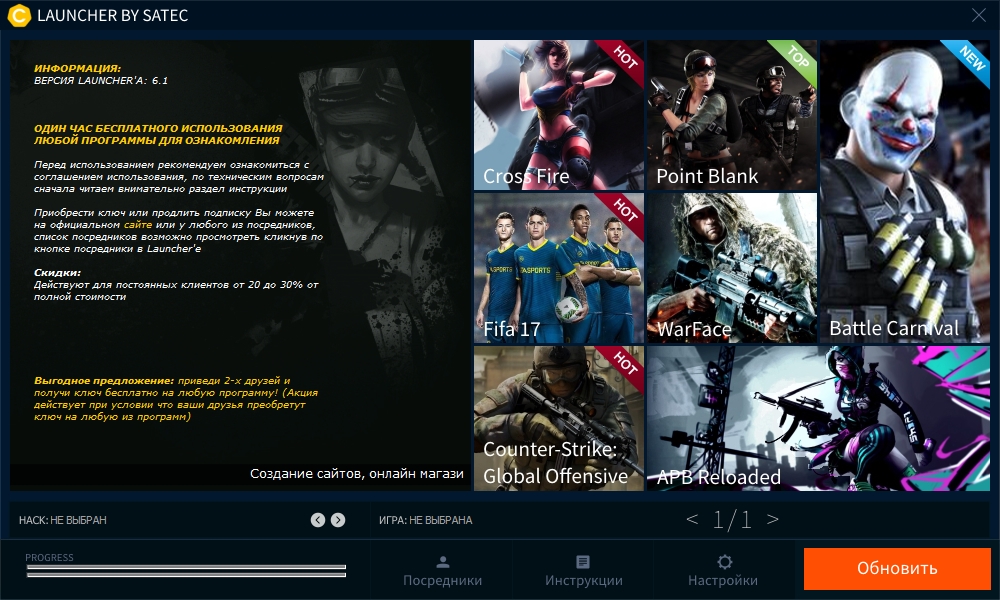Click the scrolling Создание сайтов ad text
Viewport: 1000px width, 600px height.
pos(357,474)
